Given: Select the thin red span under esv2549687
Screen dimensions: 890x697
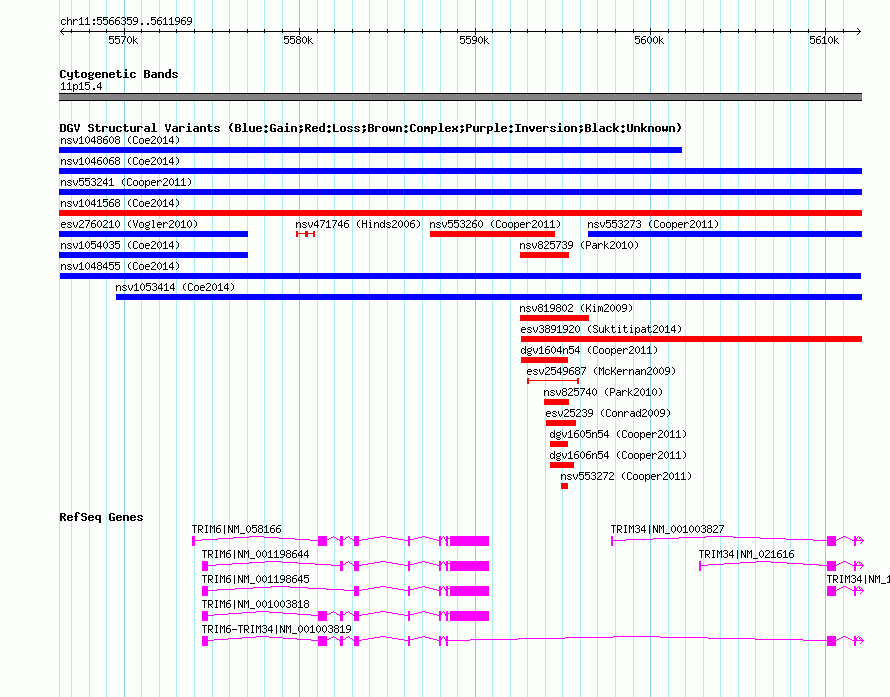Looking at the screenshot, I should [x=553, y=381].
